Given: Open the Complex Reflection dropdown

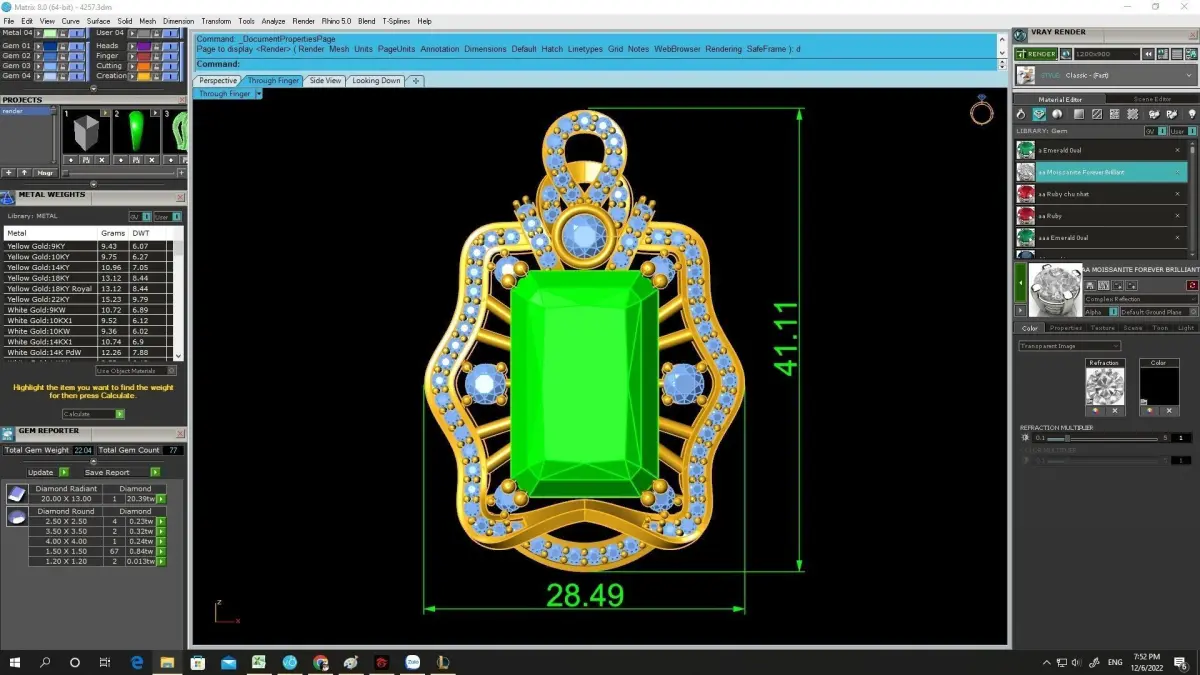Looking at the screenshot, I should pyautogui.click(x=1140, y=299).
